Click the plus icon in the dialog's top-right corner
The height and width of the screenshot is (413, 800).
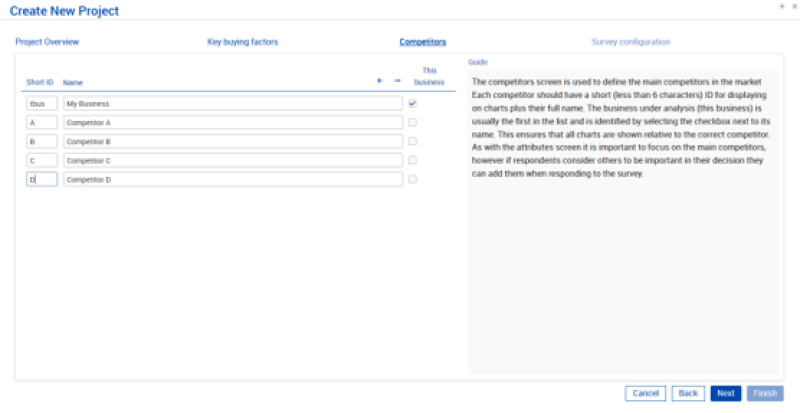point(781,6)
